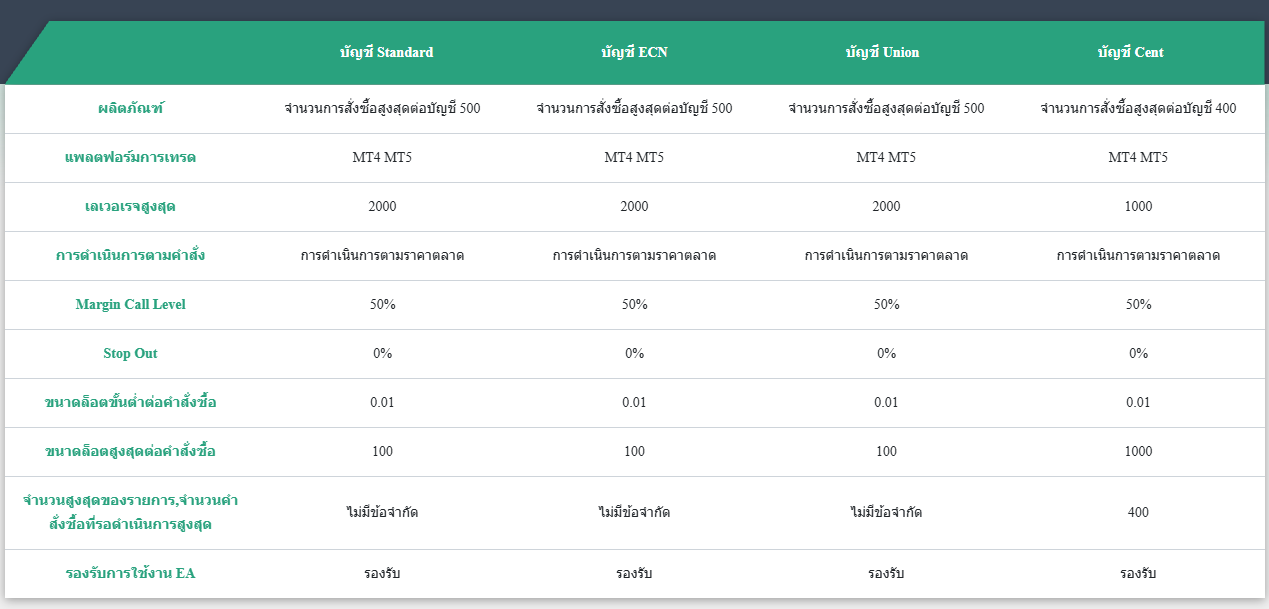Select the ขนาดล็อตสูงสุดต่อคำสั่งซื้อ row label
Viewport: 1269px width, 609px height.
coord(130,451)
